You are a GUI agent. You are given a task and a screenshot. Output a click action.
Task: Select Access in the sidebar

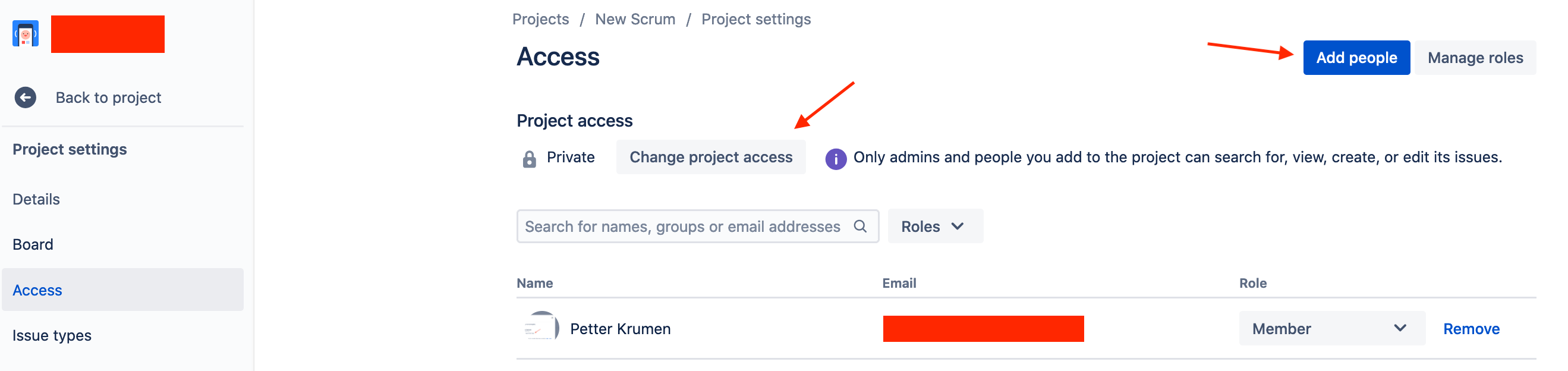123,290
